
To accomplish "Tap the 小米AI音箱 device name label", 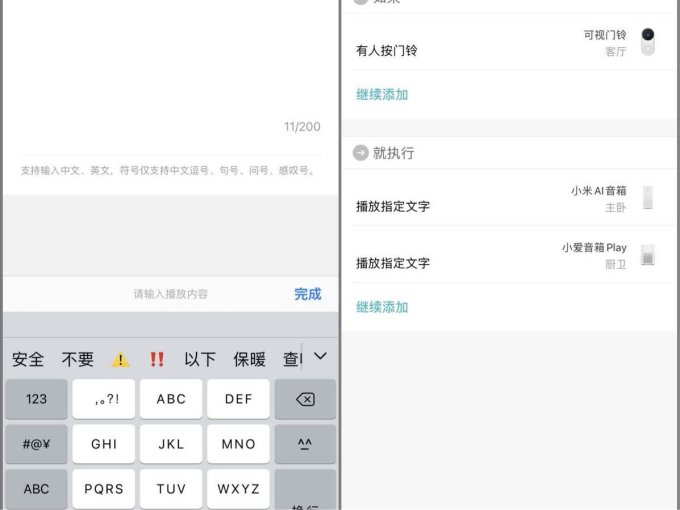I will point(598,191).
